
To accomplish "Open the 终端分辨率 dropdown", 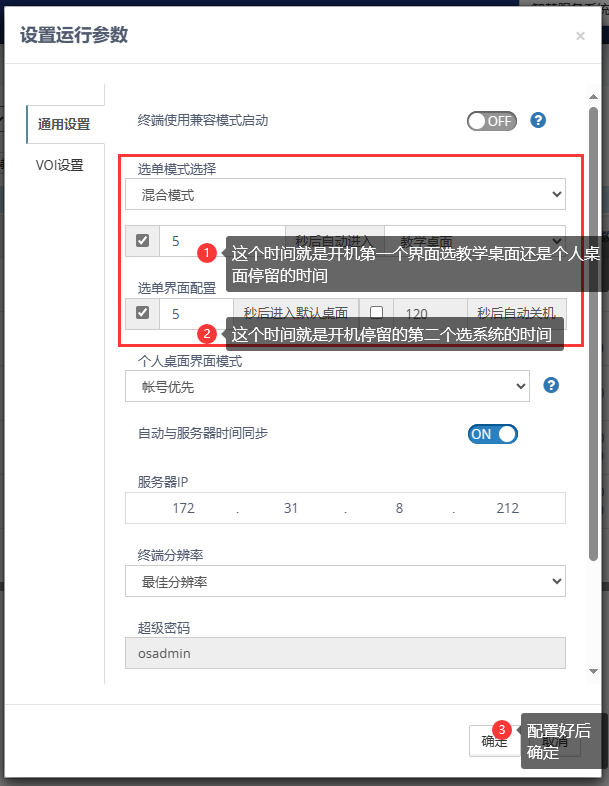I will (x=345, y=580).
